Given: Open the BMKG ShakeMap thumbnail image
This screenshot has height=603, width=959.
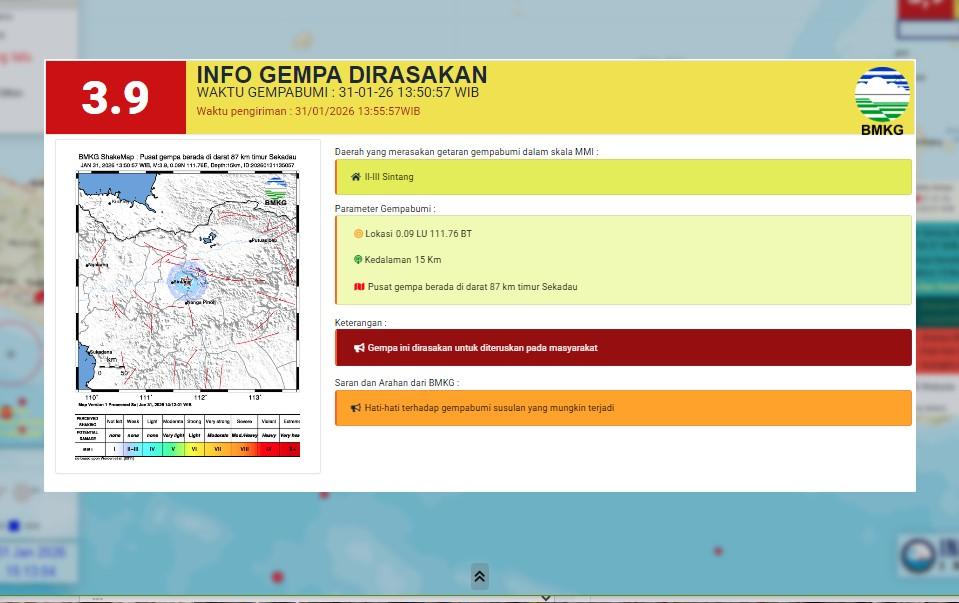Looking at the screenshot, I should [188, 306].
